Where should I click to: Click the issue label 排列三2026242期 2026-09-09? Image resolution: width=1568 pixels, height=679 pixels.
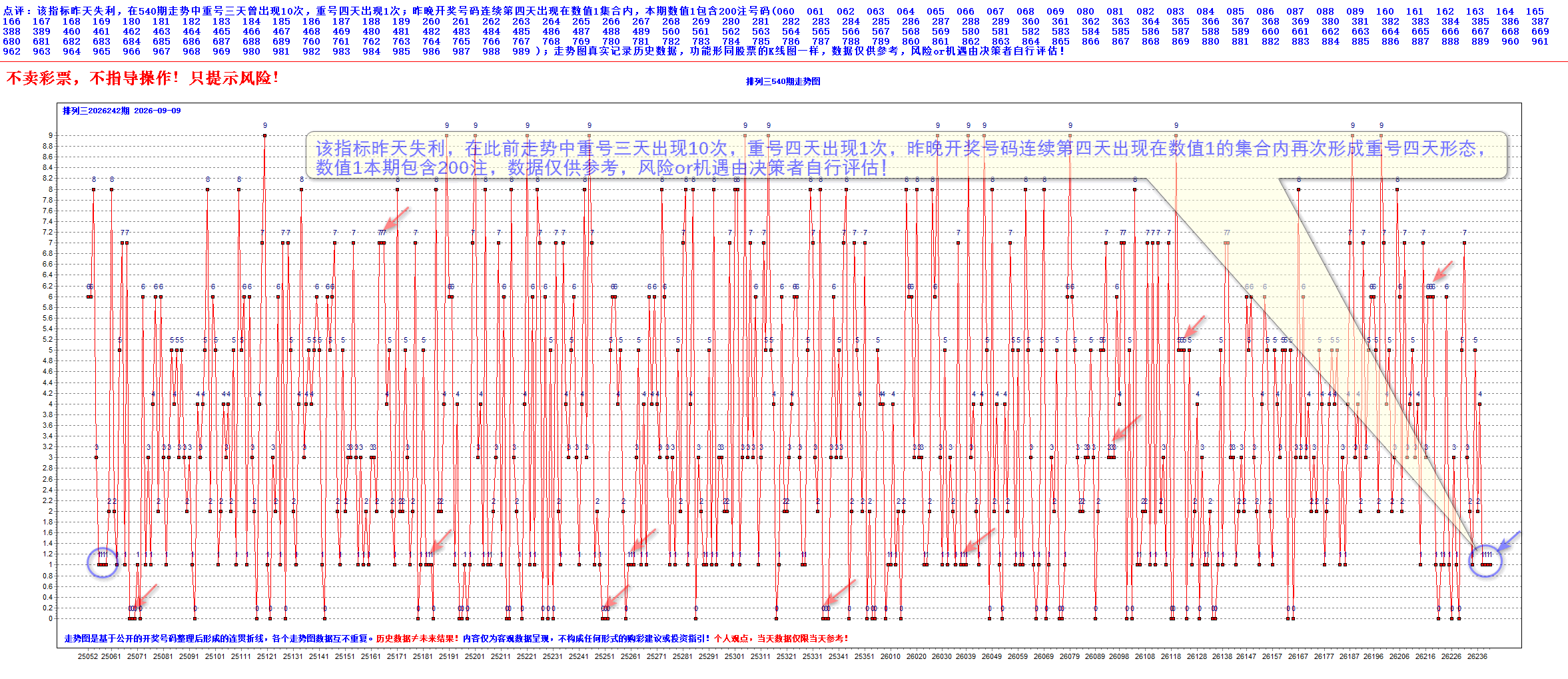click(x=122, y=111)
